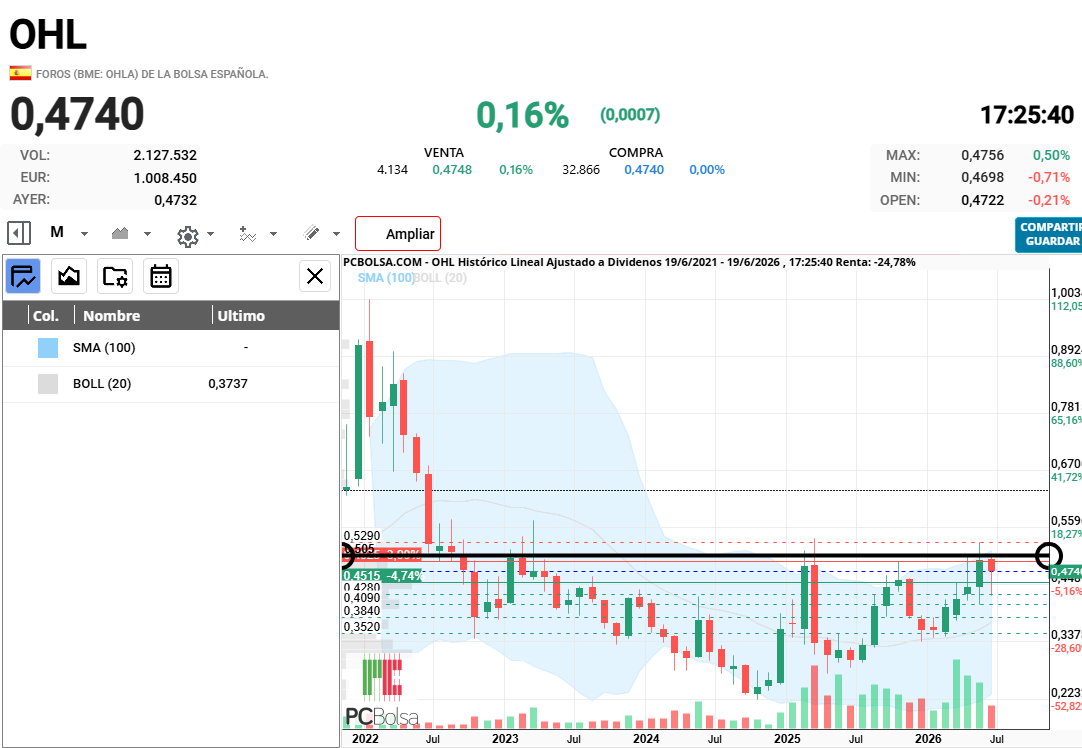Image resolution: width=1082 pixels, height=748 pixels.
Task: Click the 0,16% change percentage
Action: (522, 115)
